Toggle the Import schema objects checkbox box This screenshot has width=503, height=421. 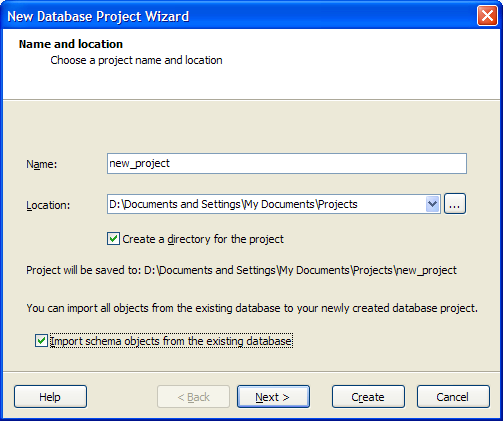pyautogui.click(x=41, y=341)
